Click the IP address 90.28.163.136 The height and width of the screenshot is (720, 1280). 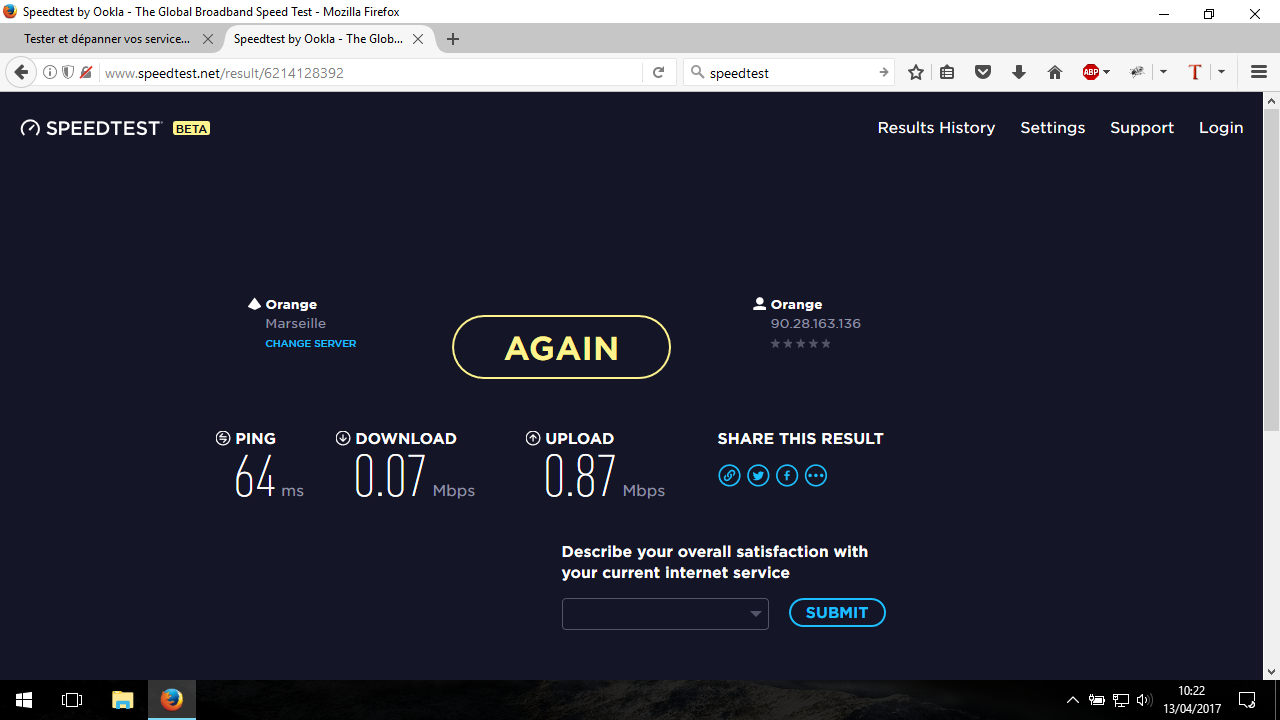coord(815,324)
